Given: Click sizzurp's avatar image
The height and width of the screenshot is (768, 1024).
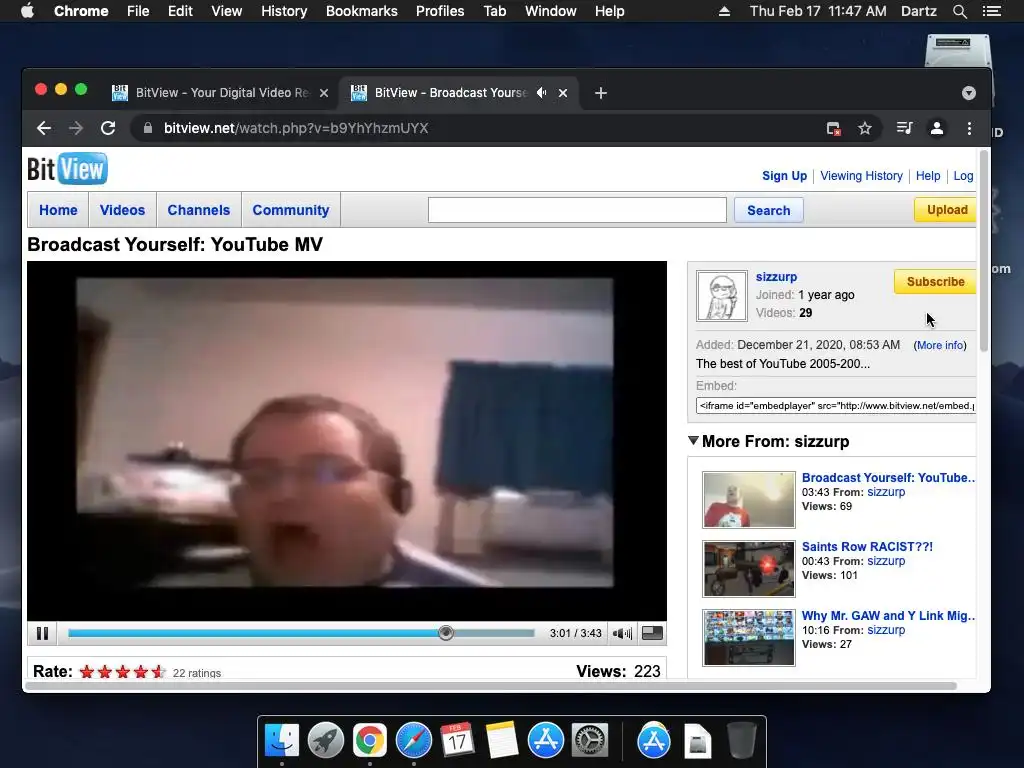Looking at the screenshot, I should point(722,296).
